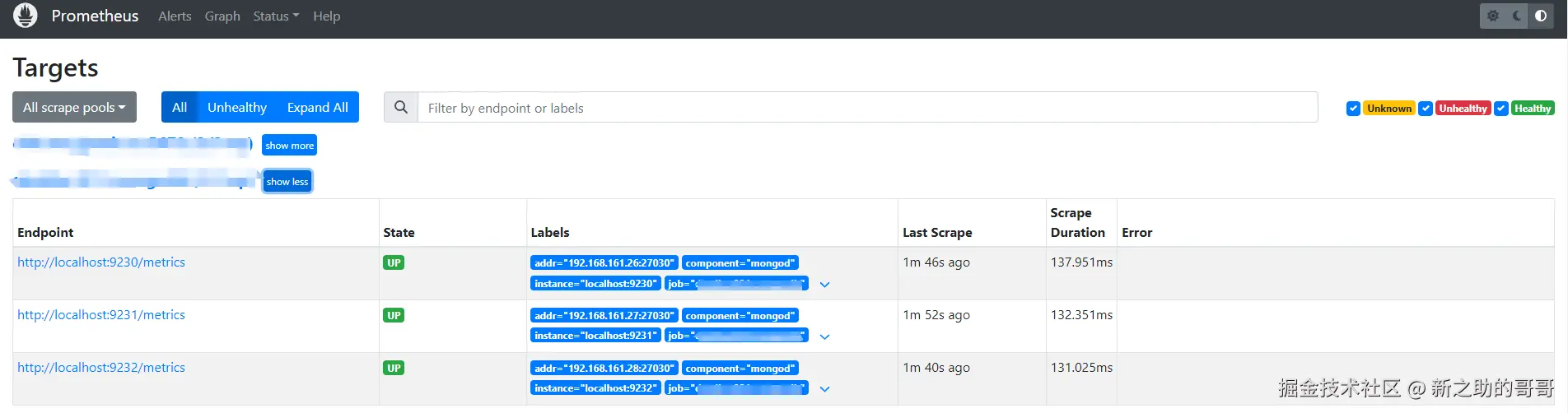Click the Scrape Duration column header
This screenshot has width=1568, height=413.
click(1078, 222)
